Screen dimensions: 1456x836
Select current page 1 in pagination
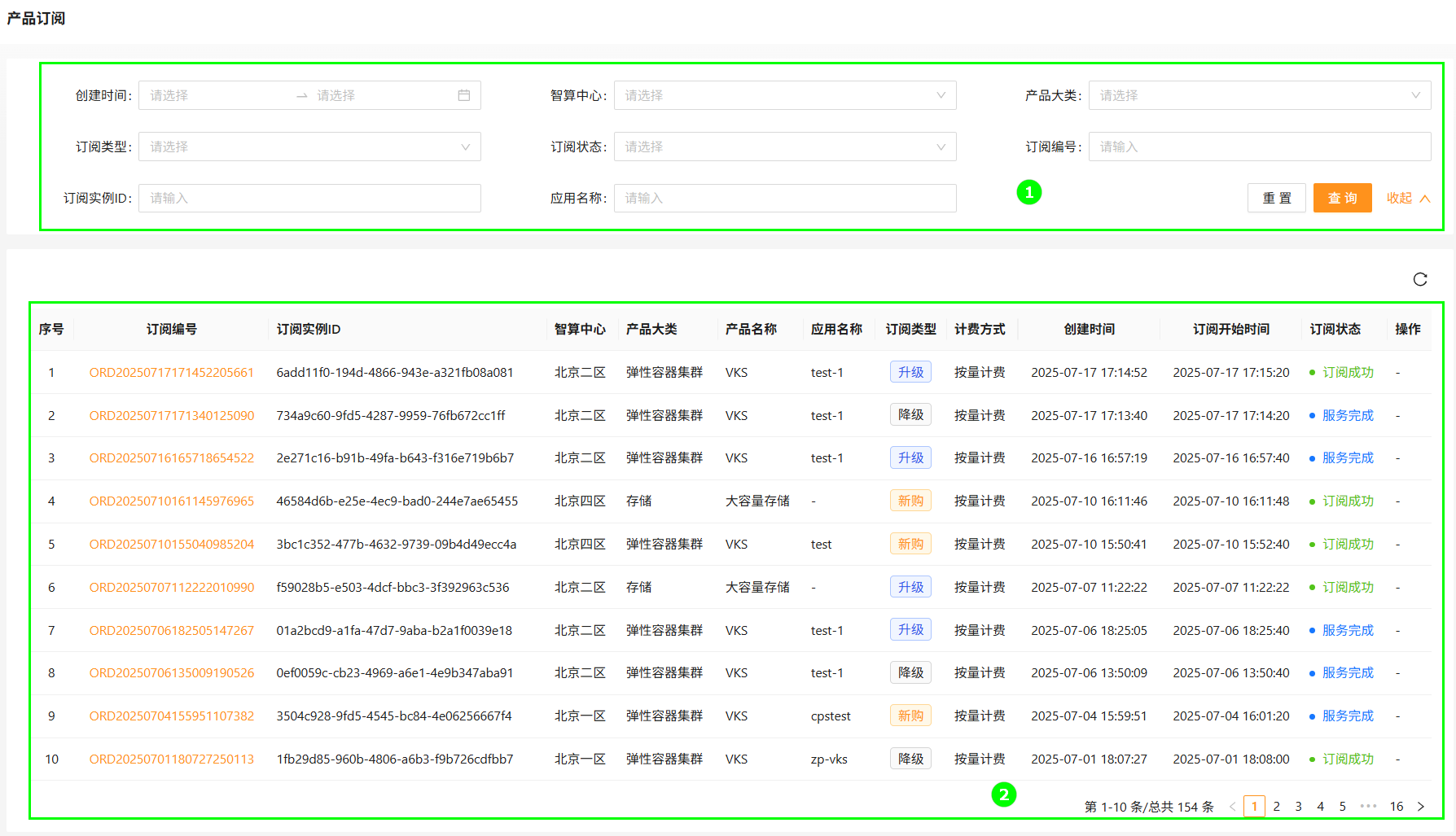point(1254,806)
